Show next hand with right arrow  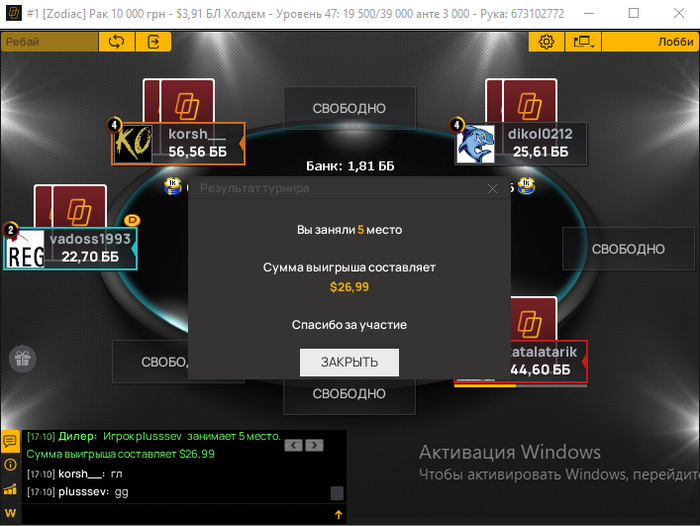(x=314, y=445)
